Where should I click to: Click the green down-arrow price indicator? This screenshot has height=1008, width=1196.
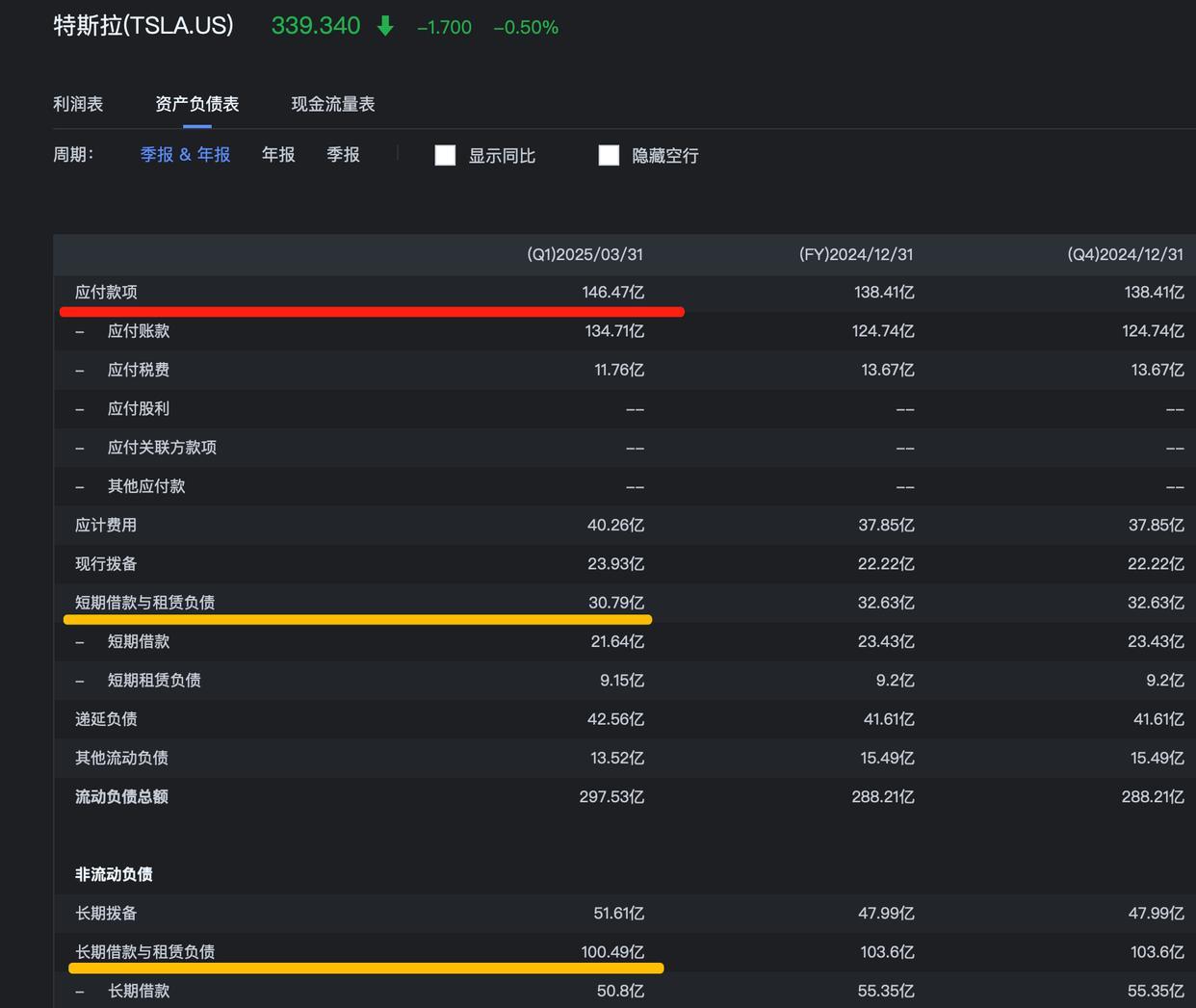click(385, 26)
